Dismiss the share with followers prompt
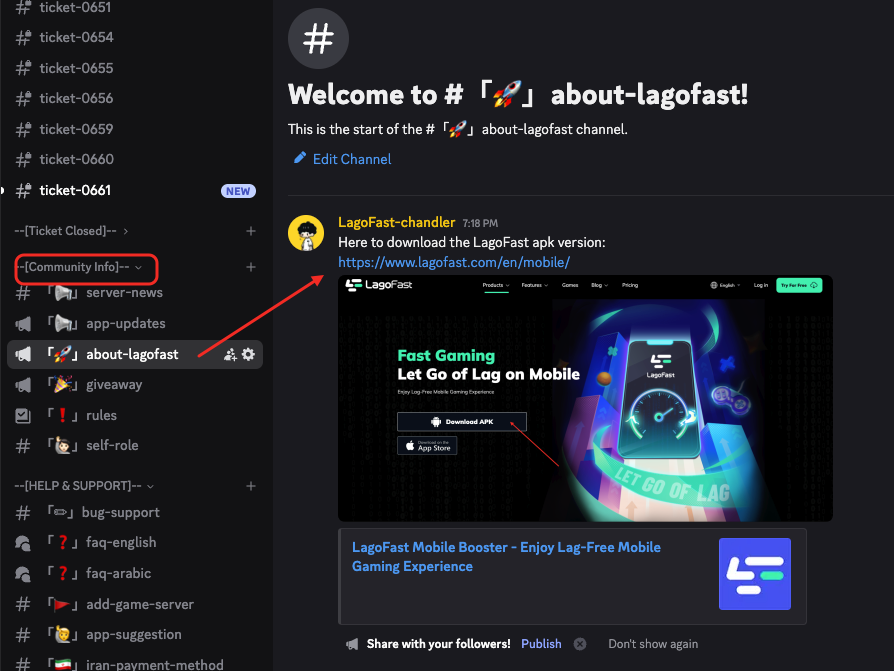The width and height of the screenshot is (894, 671). (x=580, y=644)
